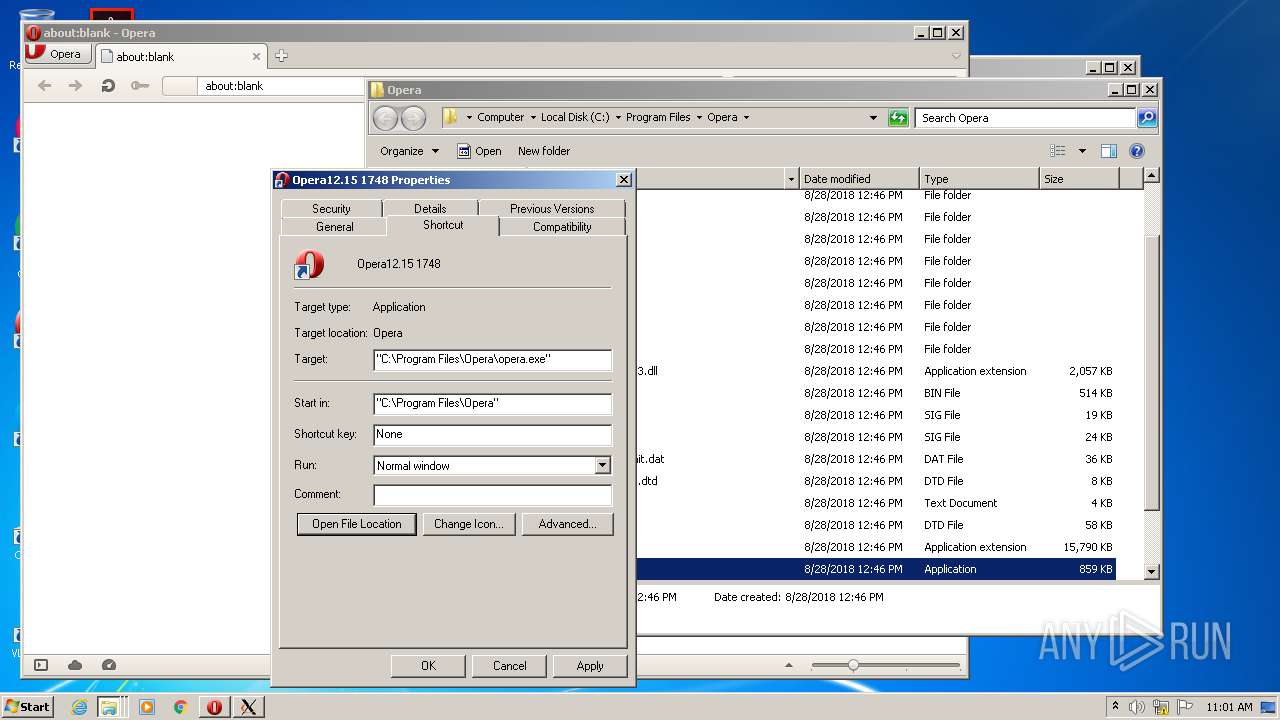Select the BIN File row

click(876, 393)
